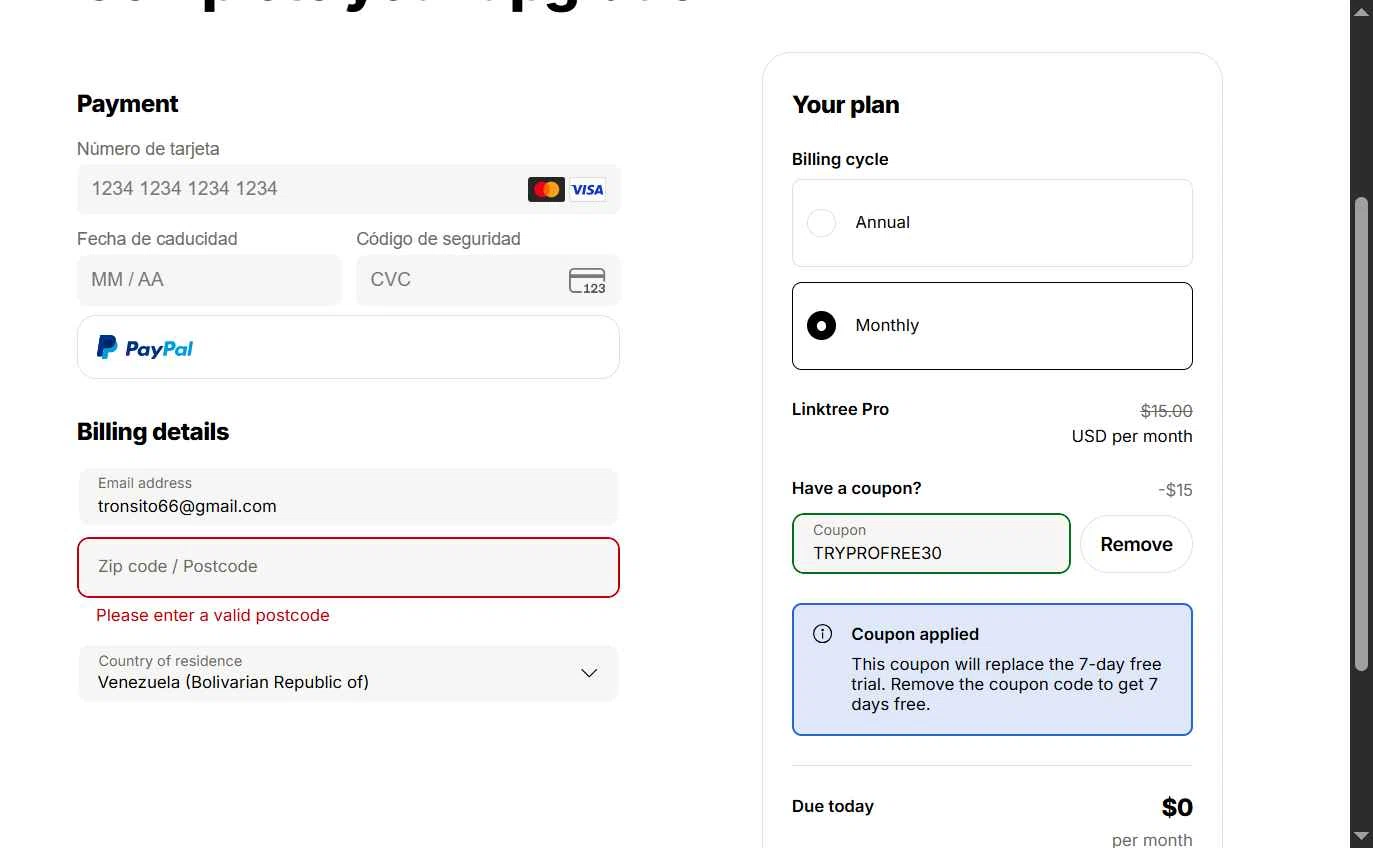Click the expiry date MM / AA field
Image resolution: width=1373 pixels, height=848 pixels.
(209, 280)
